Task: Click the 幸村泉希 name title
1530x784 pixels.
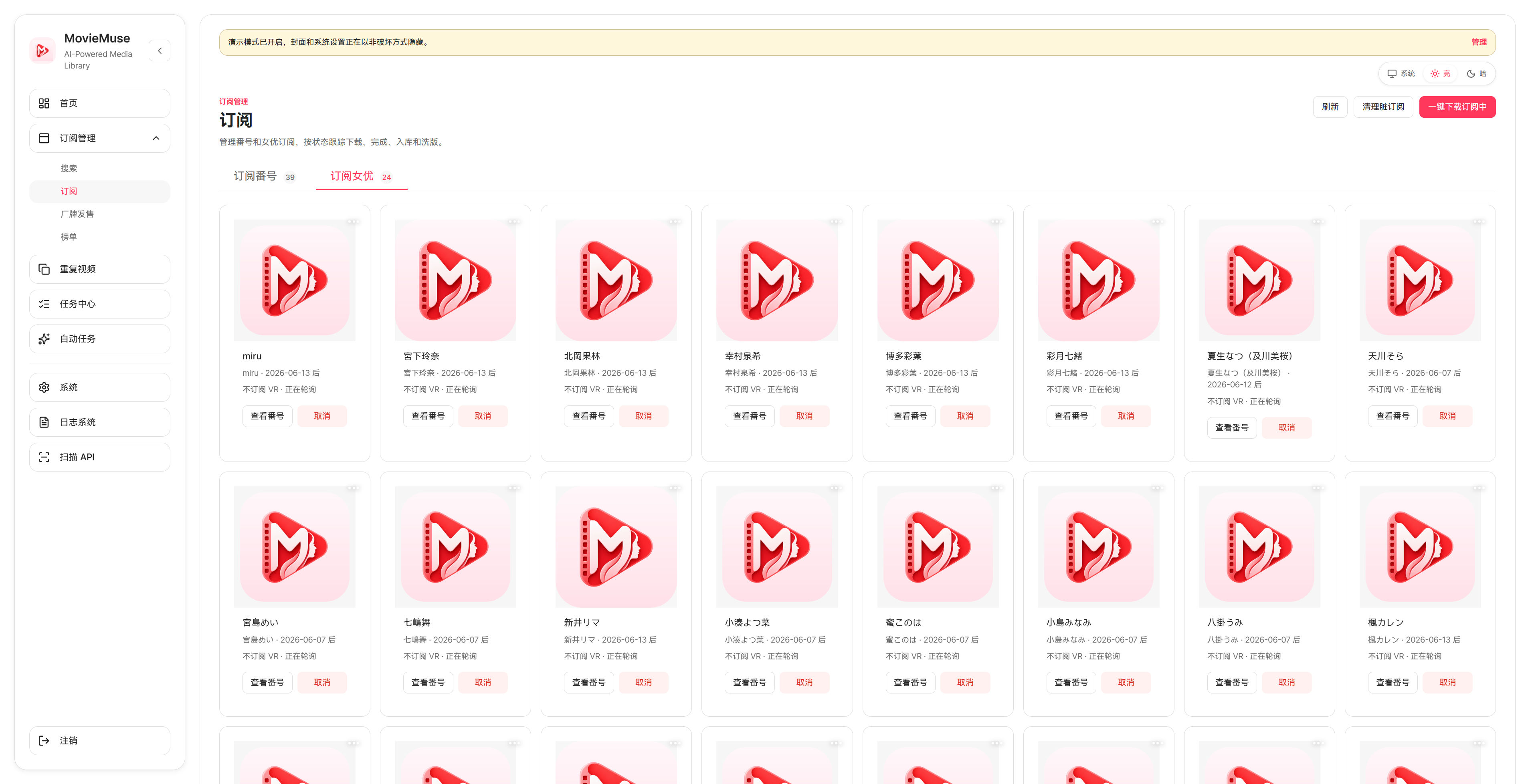Action: 742,356
